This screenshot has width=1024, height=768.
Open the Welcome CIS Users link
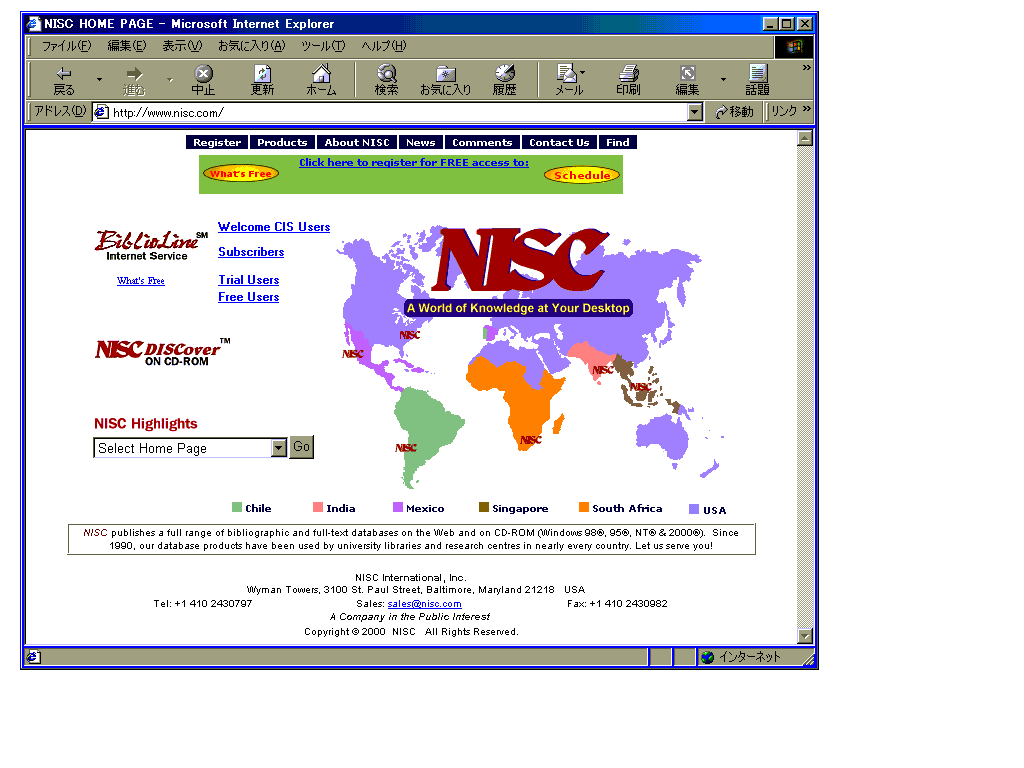(x=274, y=227)
